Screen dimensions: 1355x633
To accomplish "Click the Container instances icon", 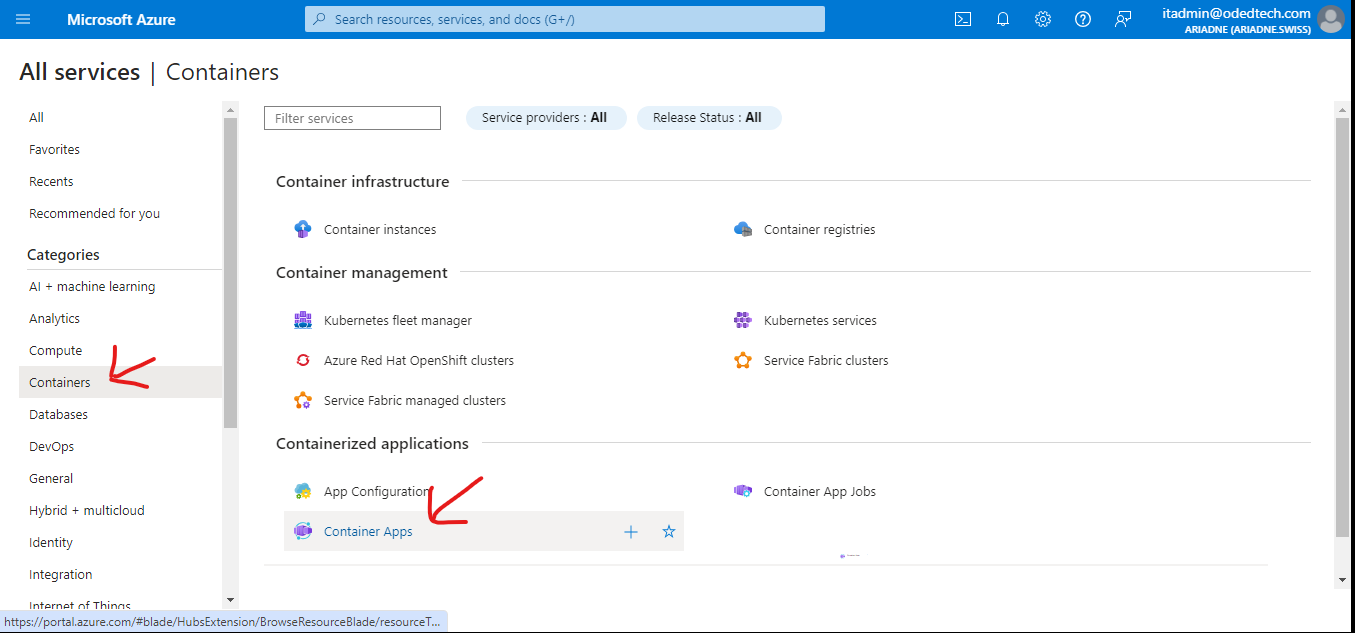I will 303,229.
